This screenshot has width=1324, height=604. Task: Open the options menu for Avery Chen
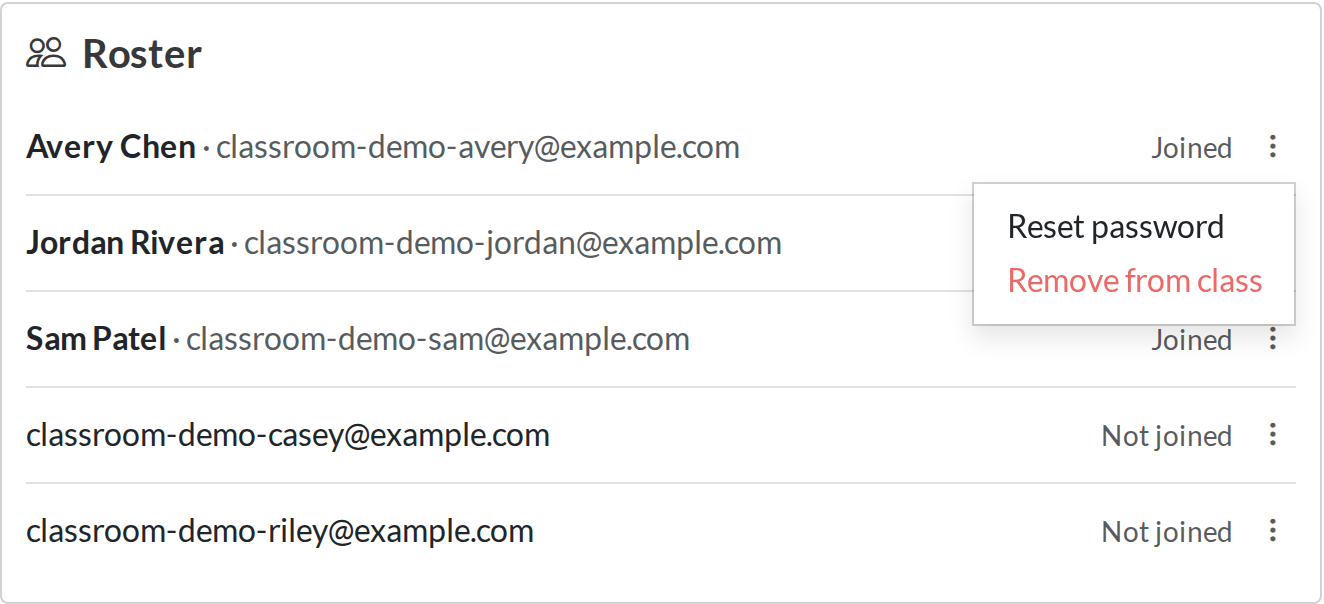pos(1272,147)
